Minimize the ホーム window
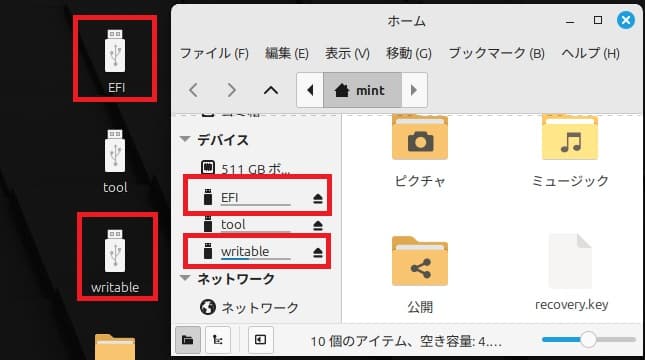This screenshot has height=360, width=645. coord(570,21)
